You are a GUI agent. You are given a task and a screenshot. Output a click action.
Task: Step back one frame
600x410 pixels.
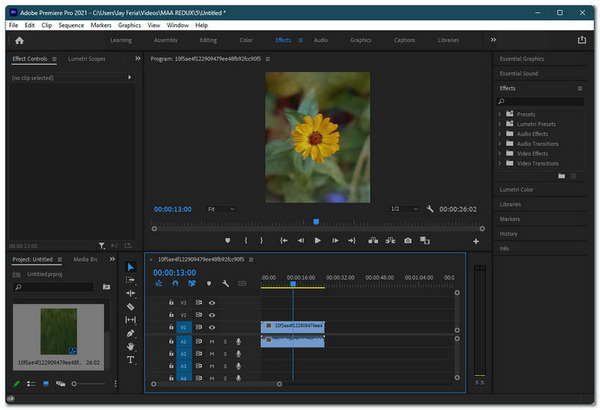tap(301, 240)
